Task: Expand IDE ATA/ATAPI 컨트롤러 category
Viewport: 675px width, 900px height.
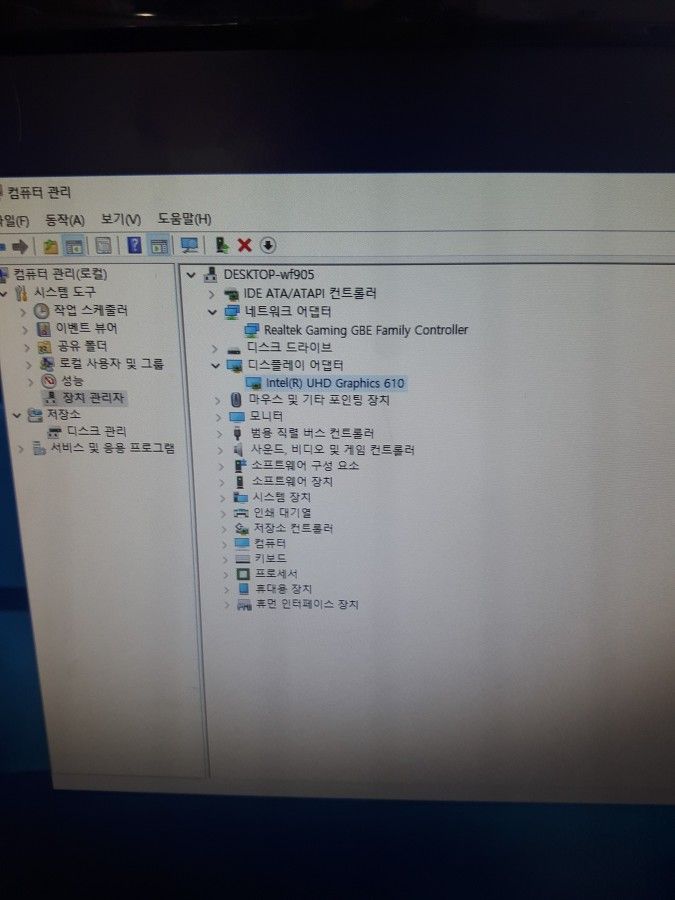Action: point(211,294)
